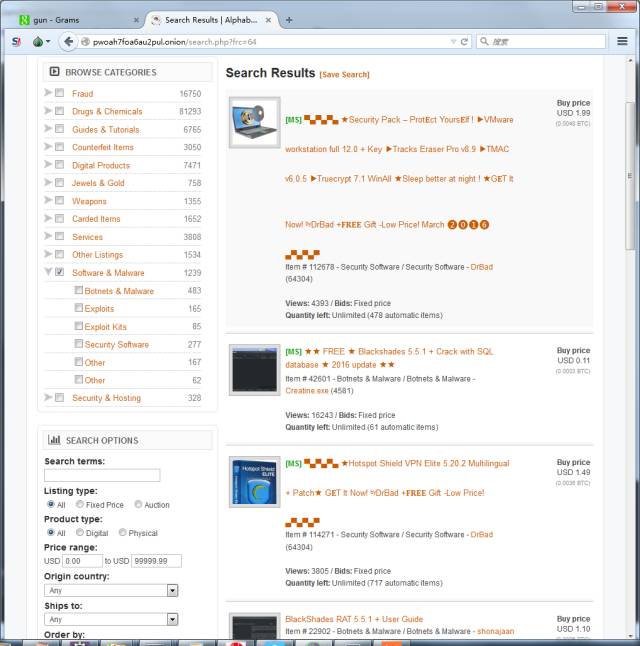Open the Exploit Kits subcategory link

pos(105,327)
